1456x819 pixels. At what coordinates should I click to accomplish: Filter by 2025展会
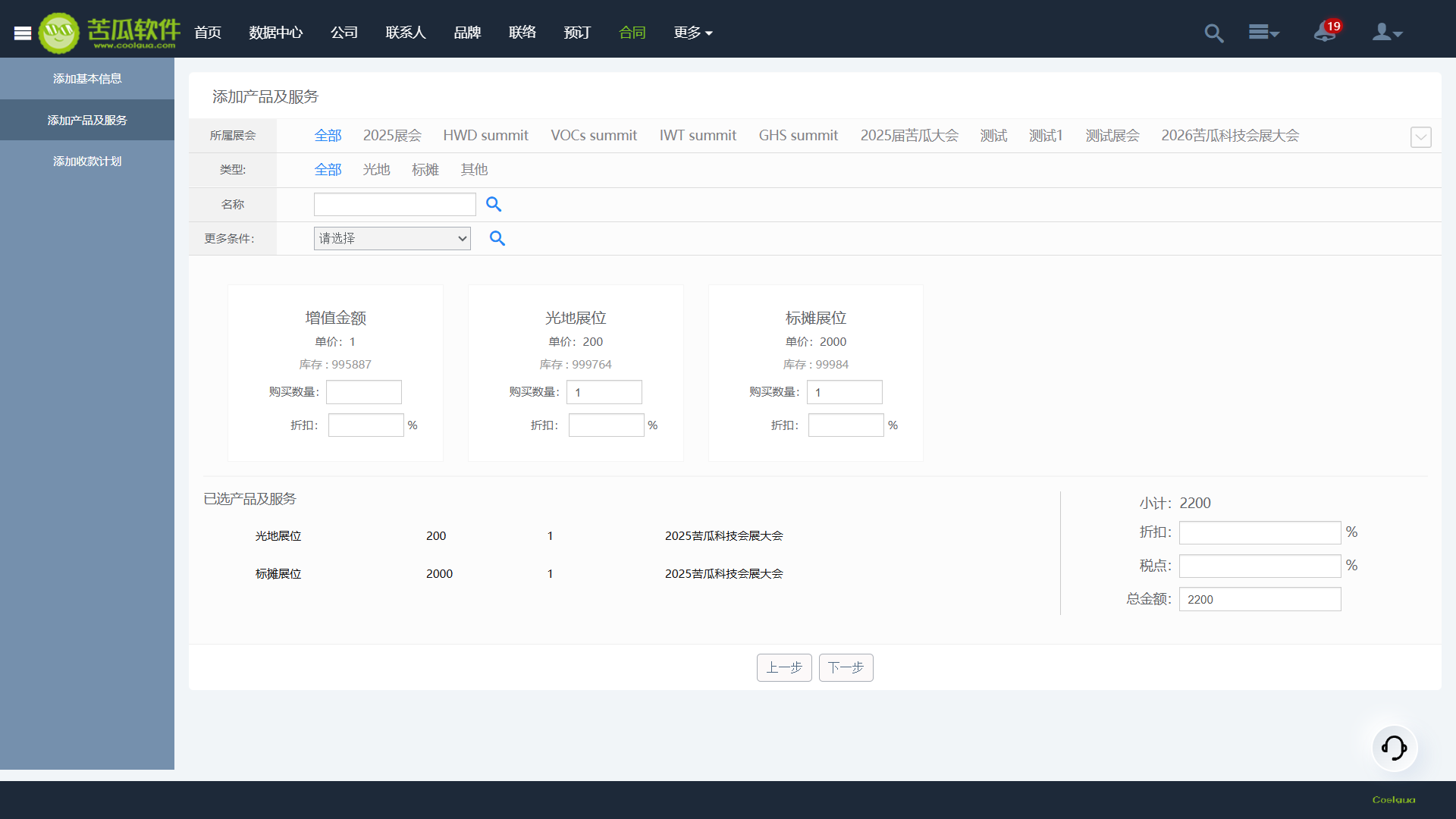point(392,136)
